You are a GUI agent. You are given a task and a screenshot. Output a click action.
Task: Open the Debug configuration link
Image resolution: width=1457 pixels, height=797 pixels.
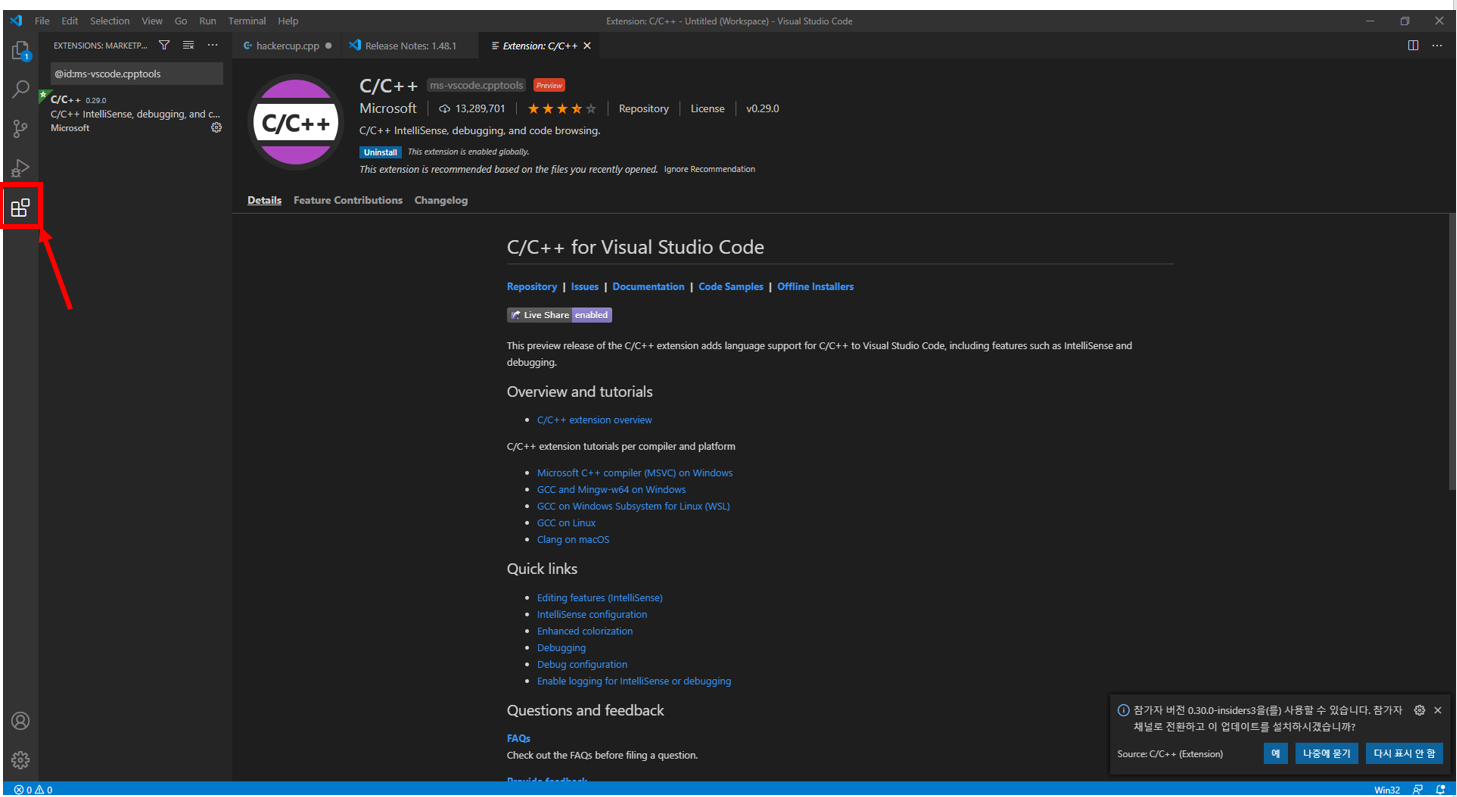click(582, 664)
